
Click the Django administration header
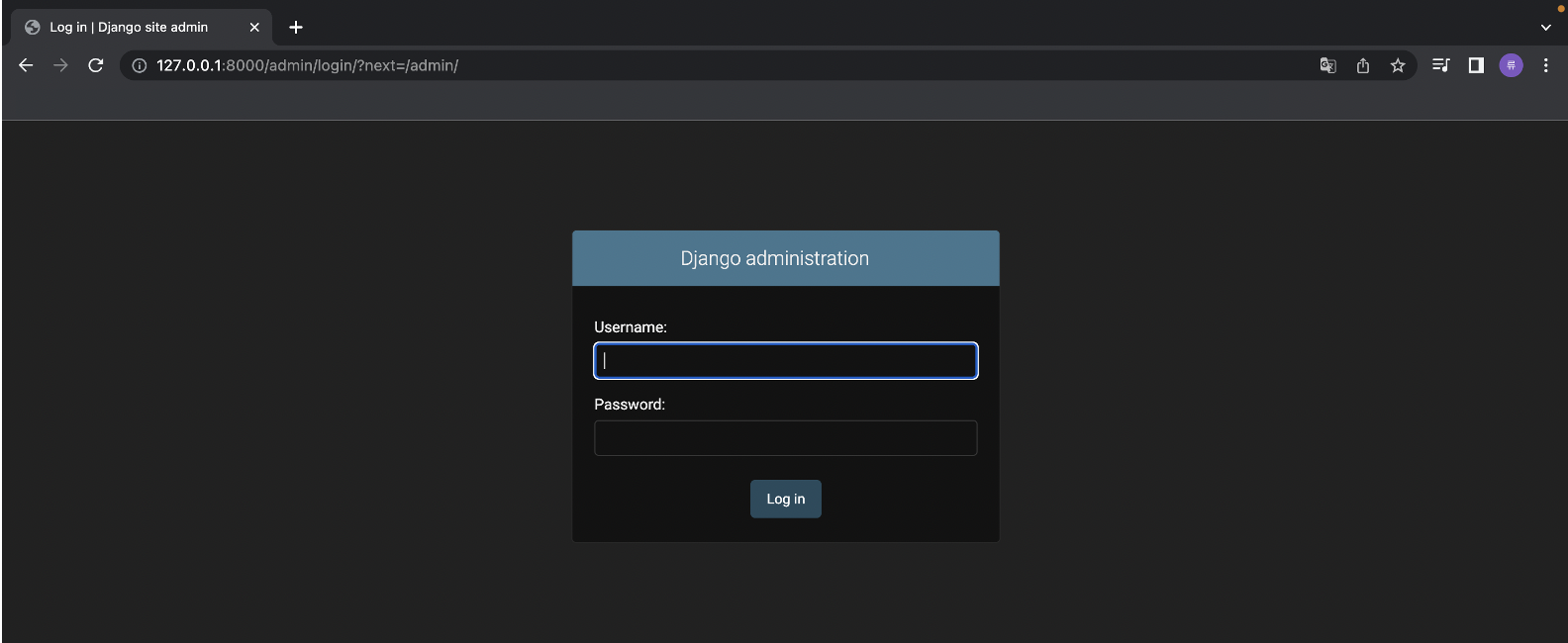click(x=775, y=258)
